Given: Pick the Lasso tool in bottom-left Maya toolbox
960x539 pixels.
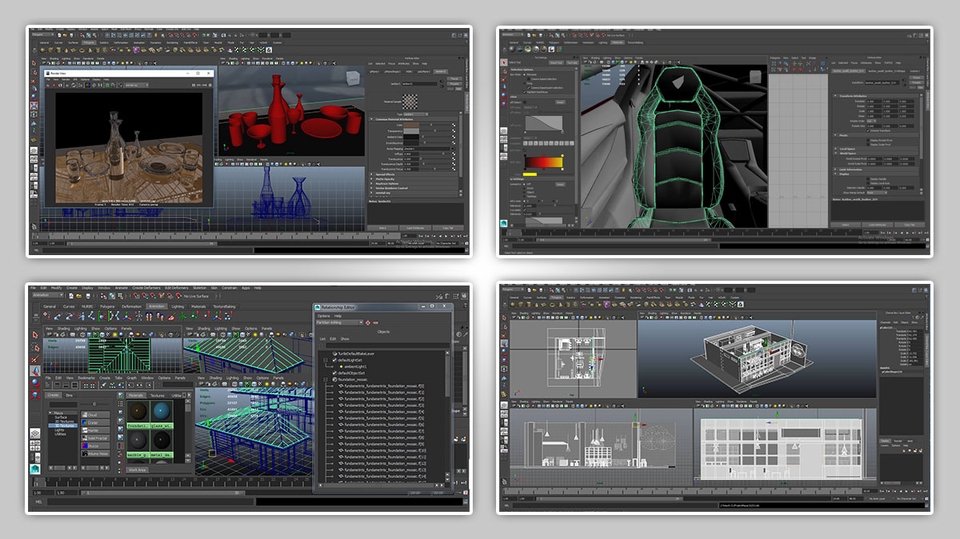Looking at the screenshot, I should [x=35, y=347].
